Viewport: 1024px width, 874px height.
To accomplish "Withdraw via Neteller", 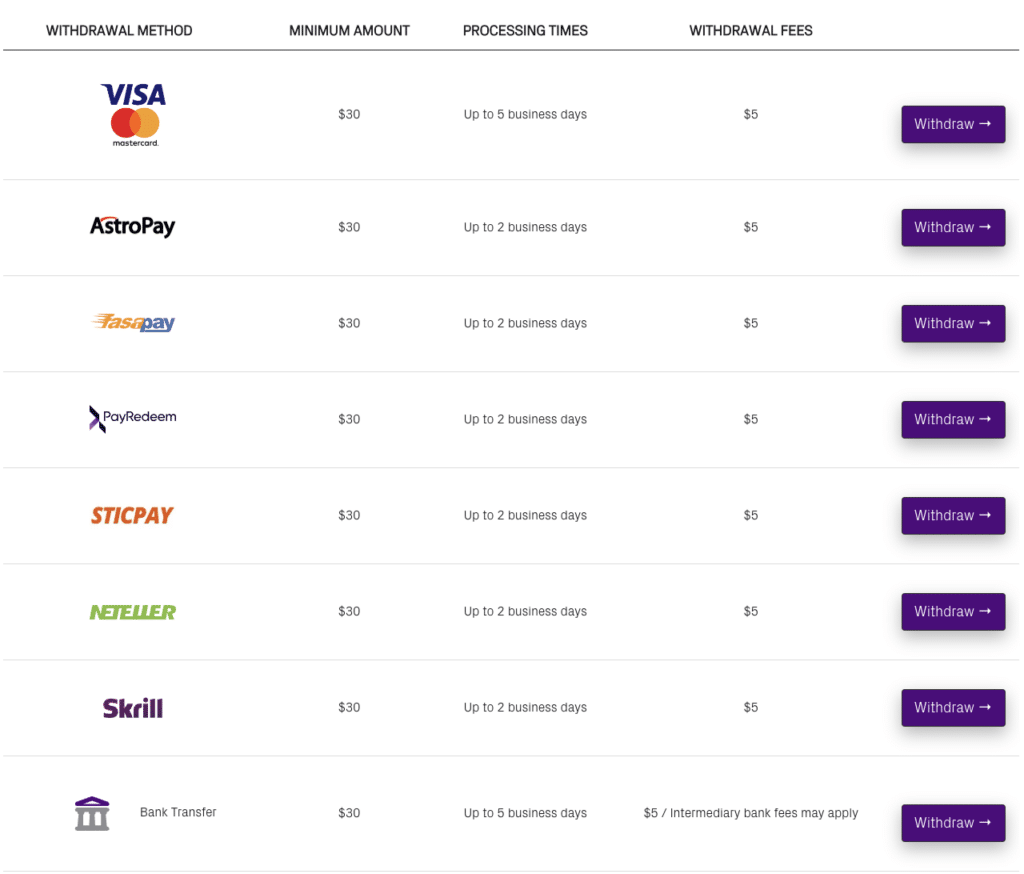I will pos(953,611).
